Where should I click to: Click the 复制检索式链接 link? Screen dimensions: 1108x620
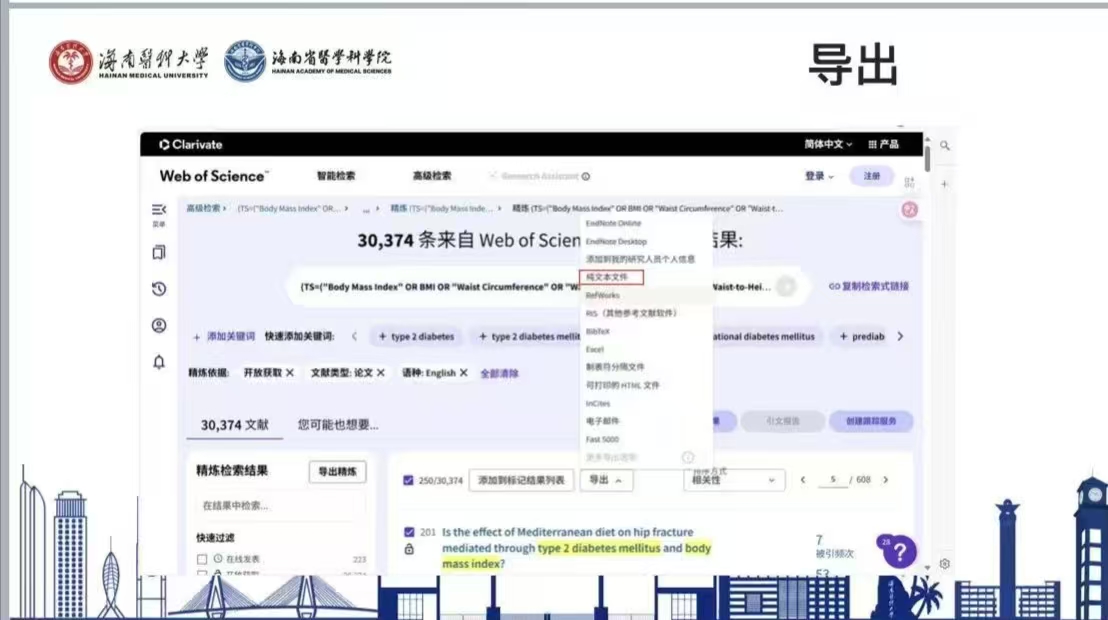click(x=869, y=286)
